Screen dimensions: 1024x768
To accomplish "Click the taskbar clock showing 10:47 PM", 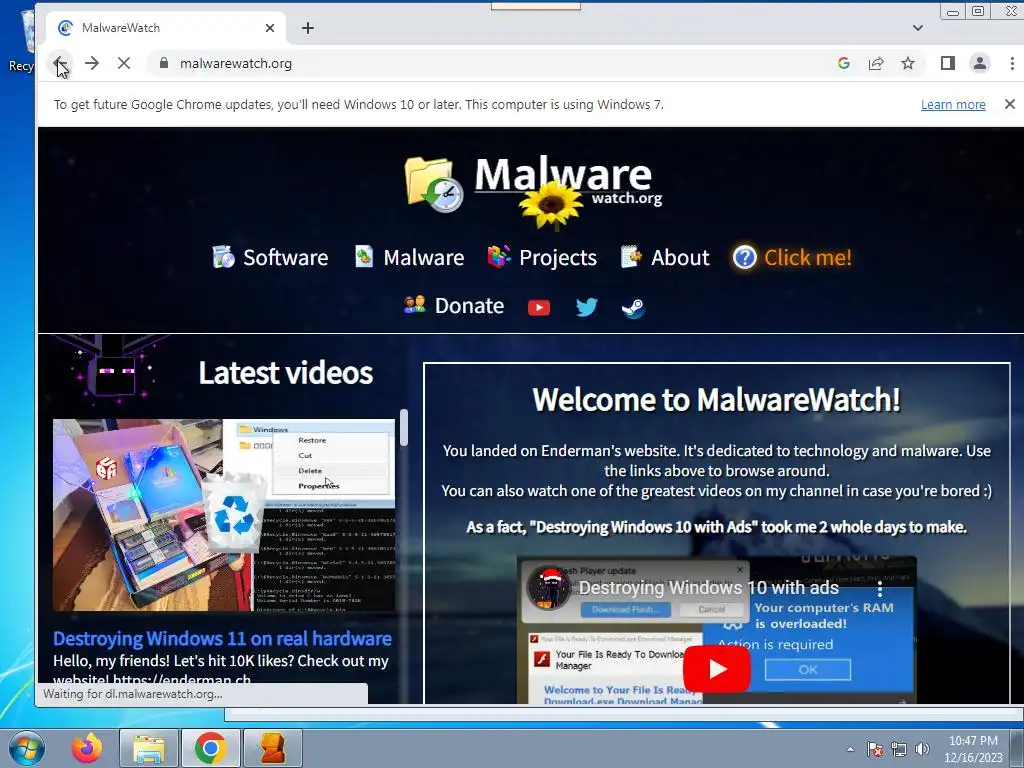I will tap(973, 749).
